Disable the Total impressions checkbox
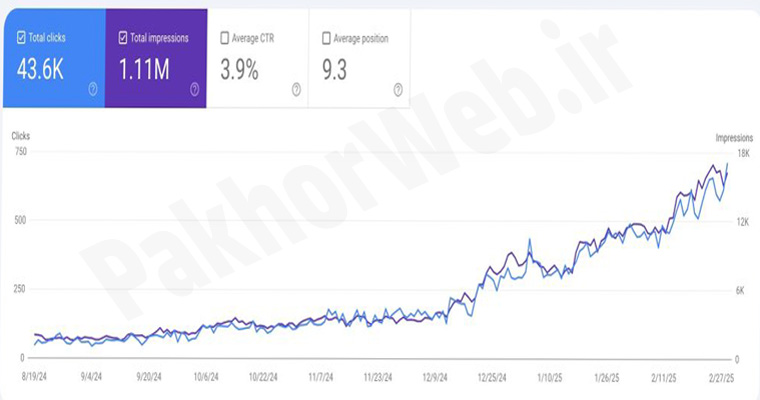This screenshot has height=400, width=760. [123, 38]
